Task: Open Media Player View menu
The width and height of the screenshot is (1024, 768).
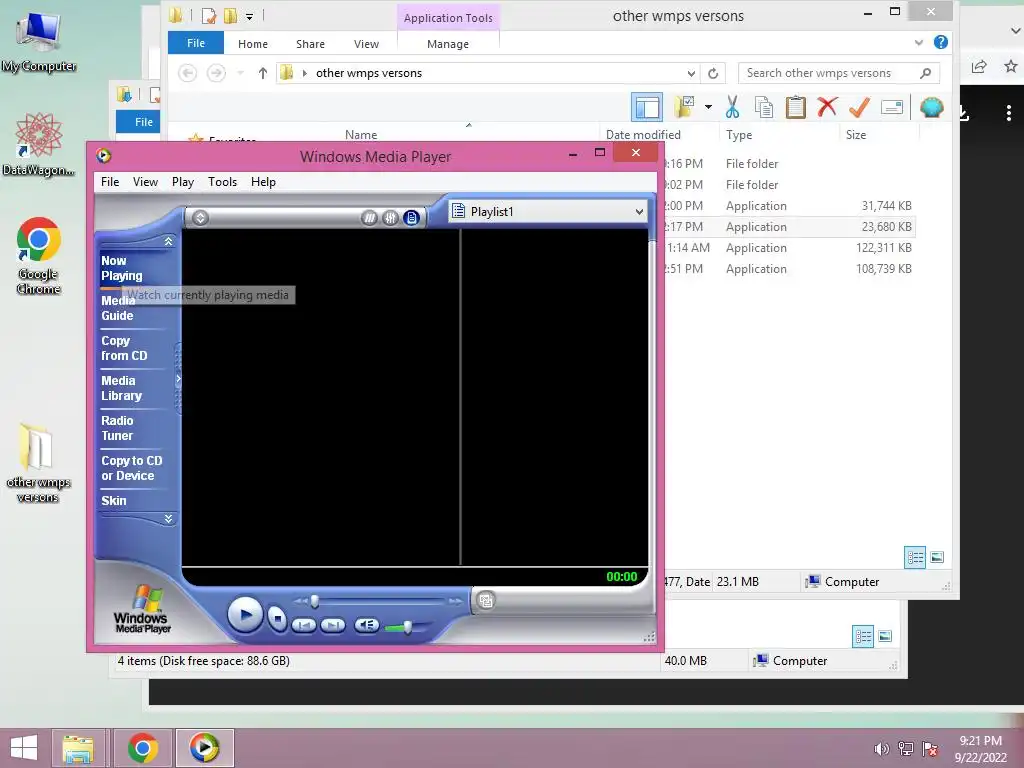Action: tap(145, 182)
